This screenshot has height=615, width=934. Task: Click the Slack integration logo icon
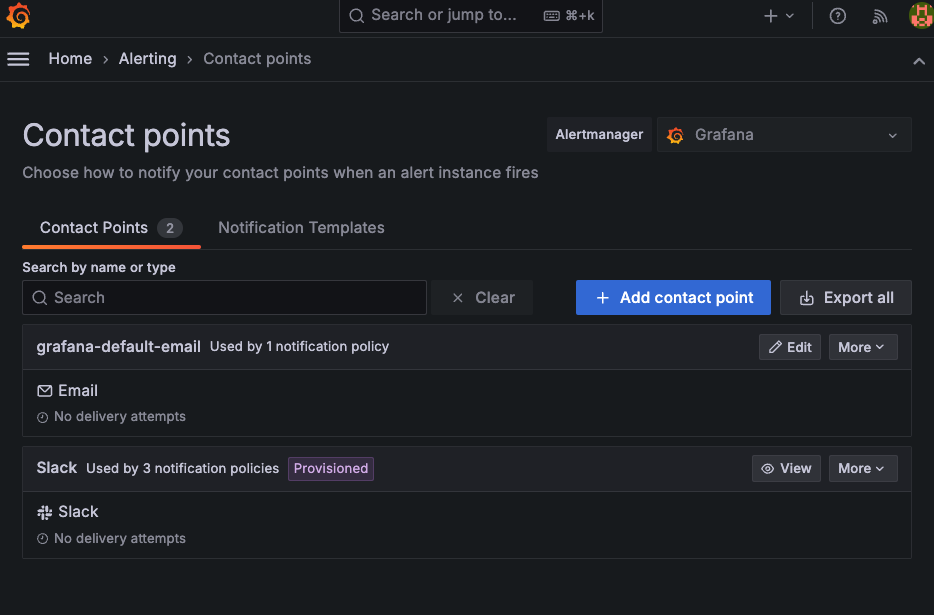(45, 512)
